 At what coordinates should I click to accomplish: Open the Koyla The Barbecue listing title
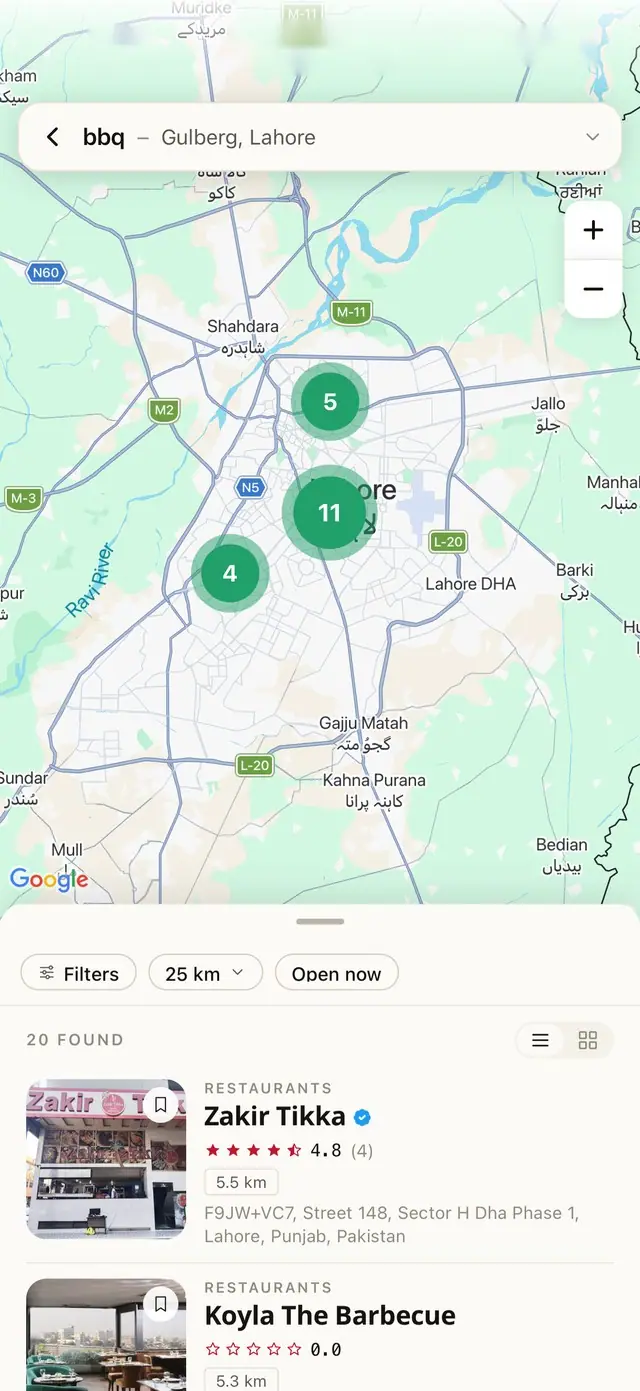point(330,1315)
